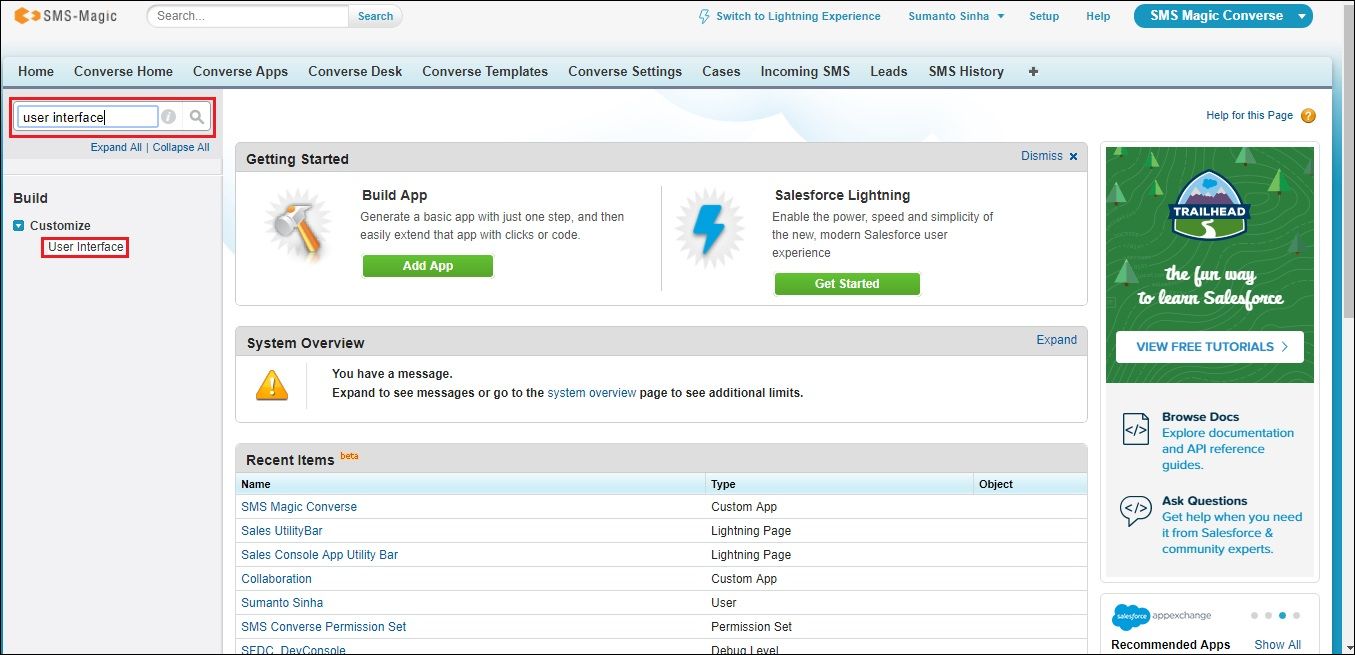Click Expand All in the sidebar
This screenshot has height=655, width=1355.
(116, 147)
